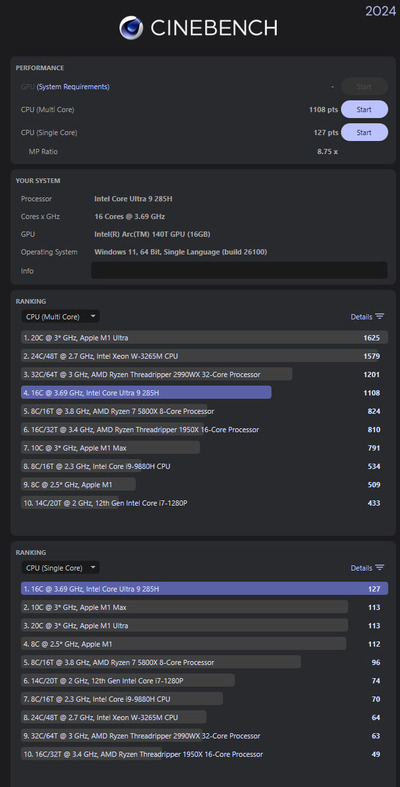
Task: Click the filter icon beside Single Core Details
Action: (x=380, y=568)
